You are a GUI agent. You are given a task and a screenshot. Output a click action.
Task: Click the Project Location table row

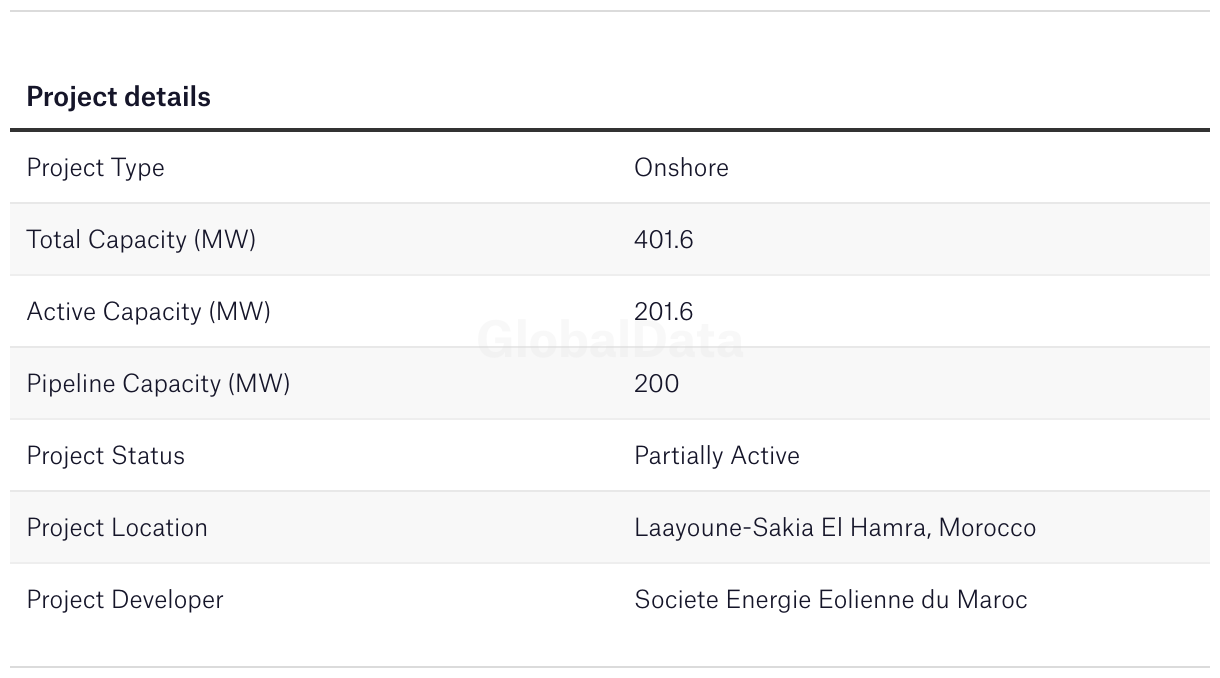tap(450, 527)
